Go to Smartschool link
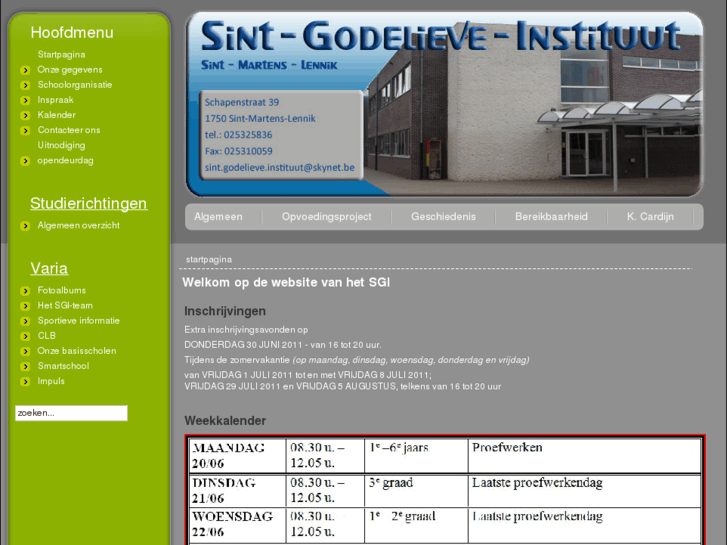The height and width of the screenshot is (545, 727). [63, 366]
